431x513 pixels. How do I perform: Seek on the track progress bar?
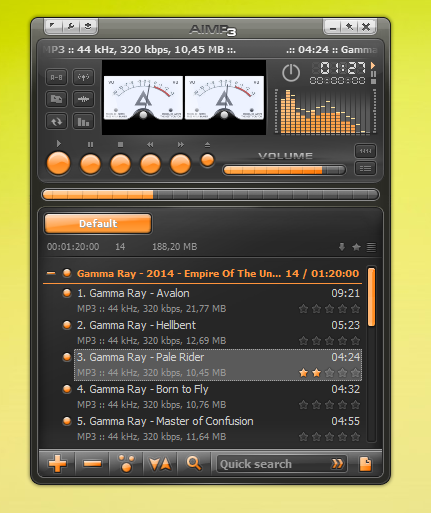click(x=210, y=195)
